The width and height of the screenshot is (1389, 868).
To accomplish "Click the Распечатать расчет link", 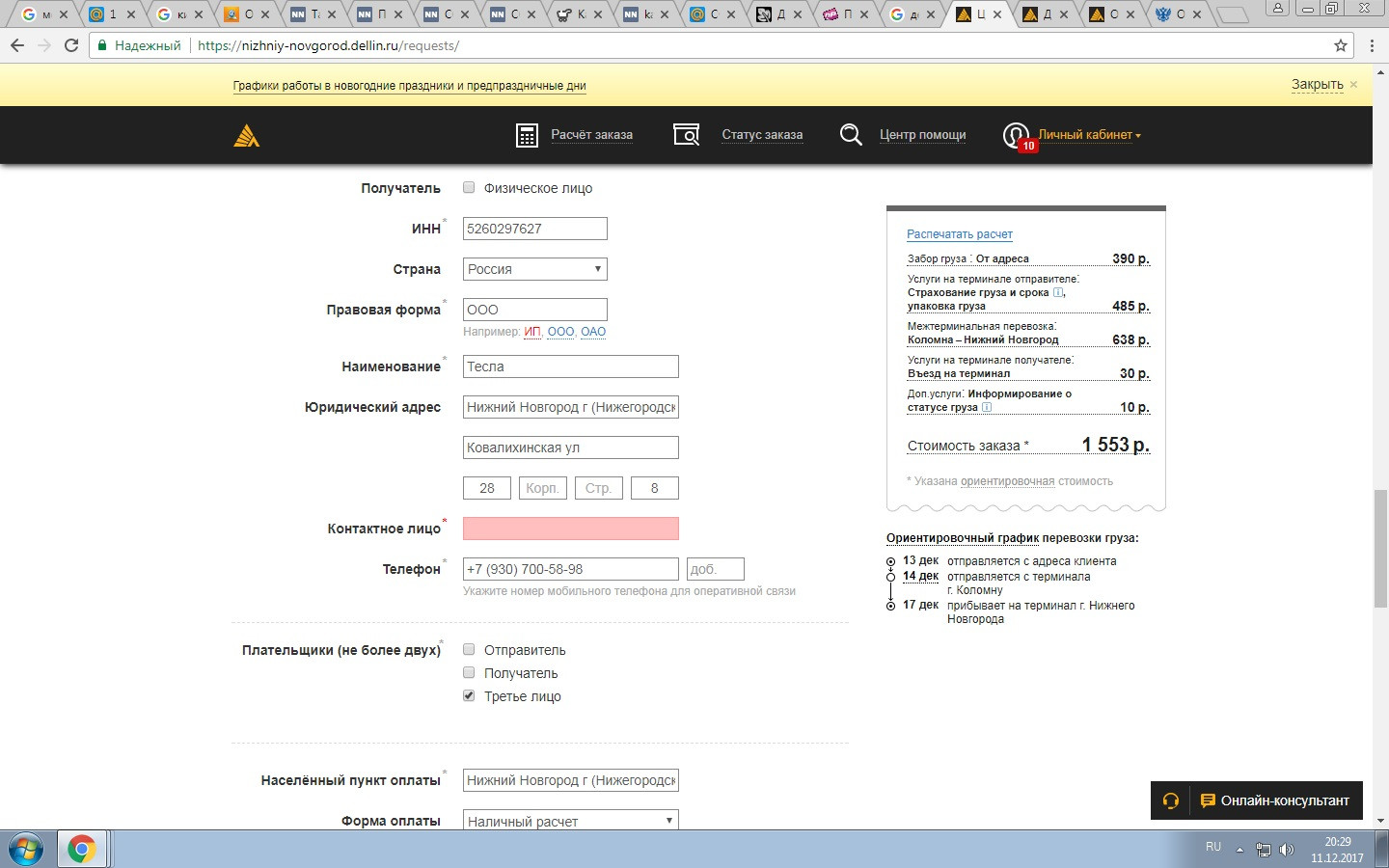I will (960, 234).
